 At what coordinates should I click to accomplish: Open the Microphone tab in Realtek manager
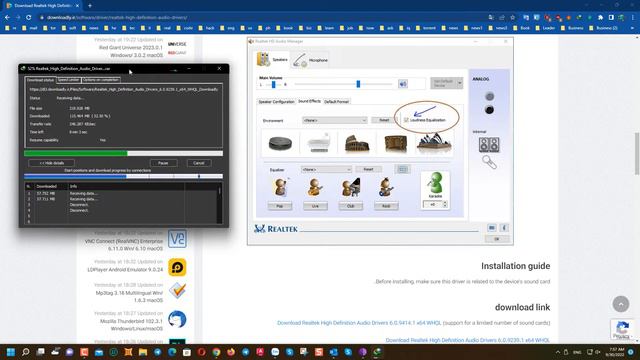(x=311, y=60)
